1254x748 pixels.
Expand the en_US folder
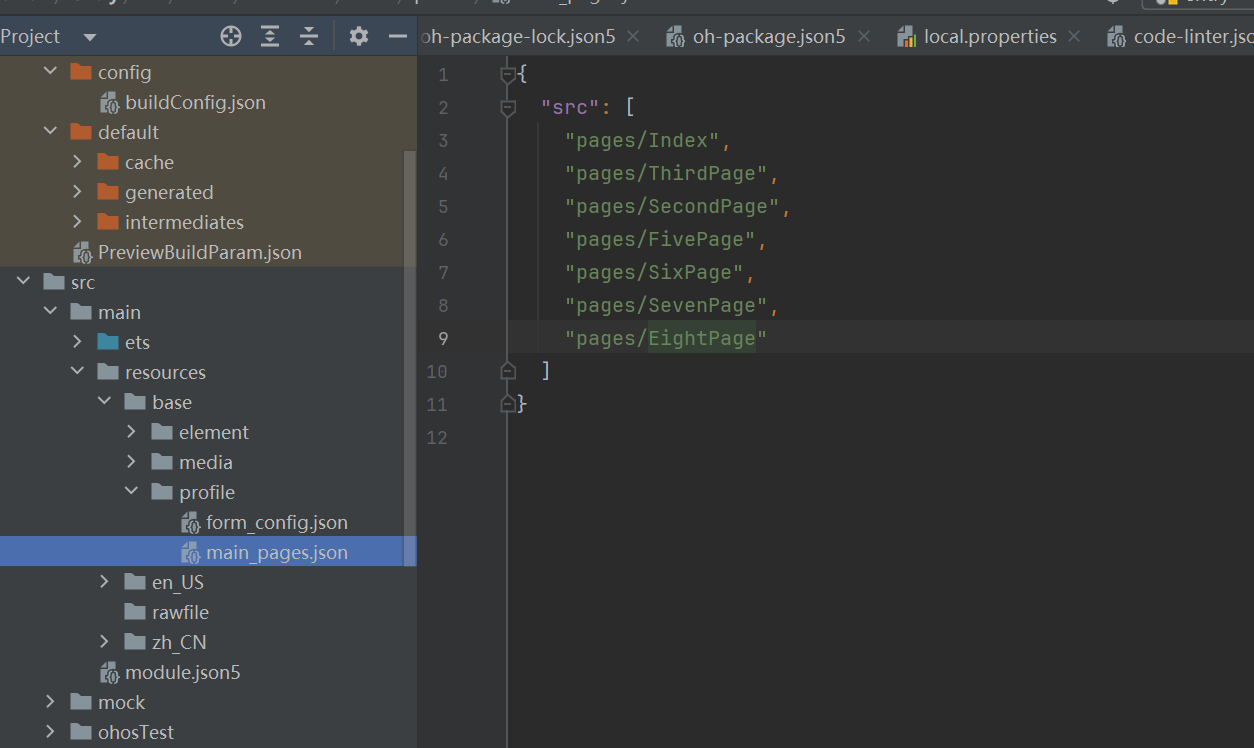tap(104, 582)
